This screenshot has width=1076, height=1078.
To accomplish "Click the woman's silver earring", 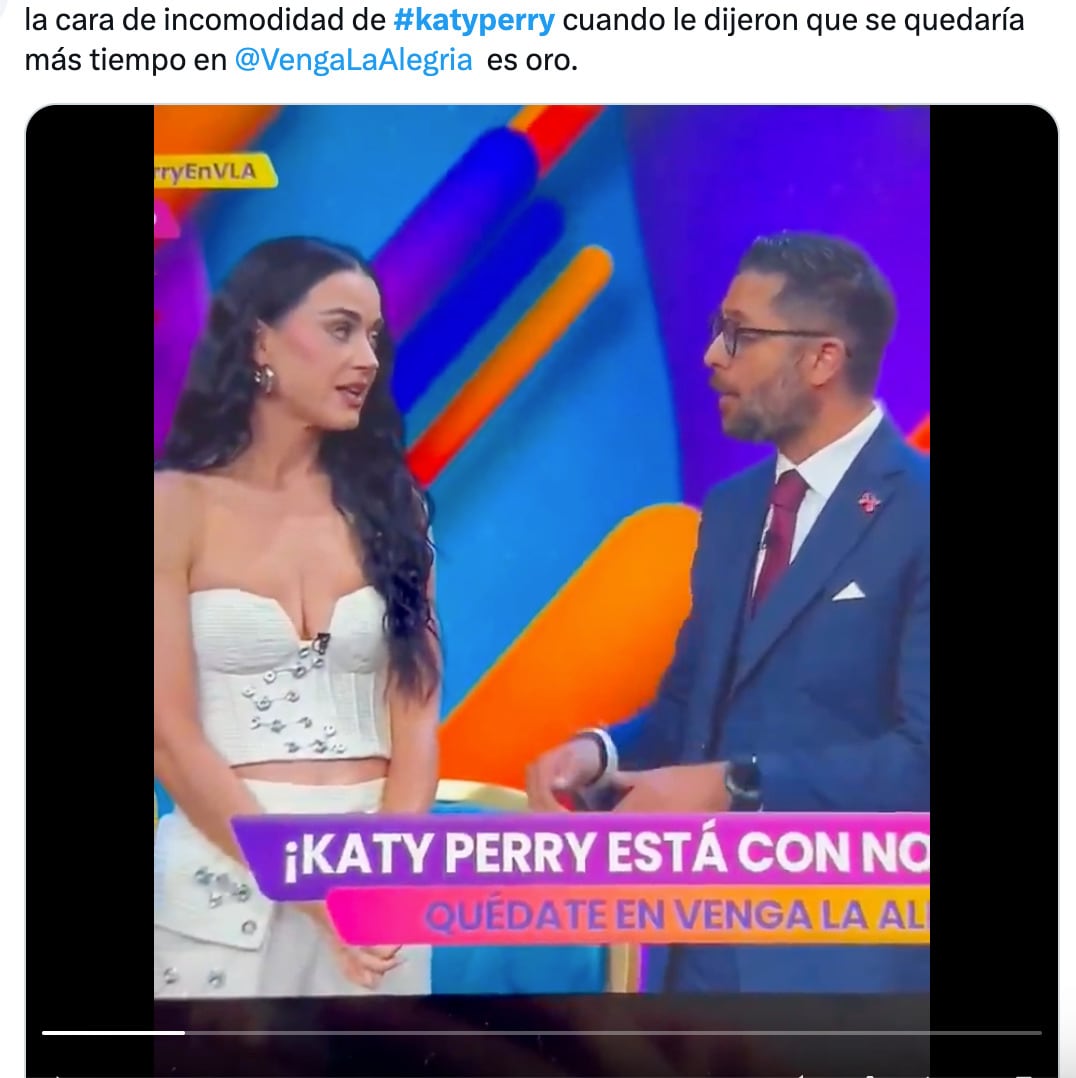I will pos(264,379).
